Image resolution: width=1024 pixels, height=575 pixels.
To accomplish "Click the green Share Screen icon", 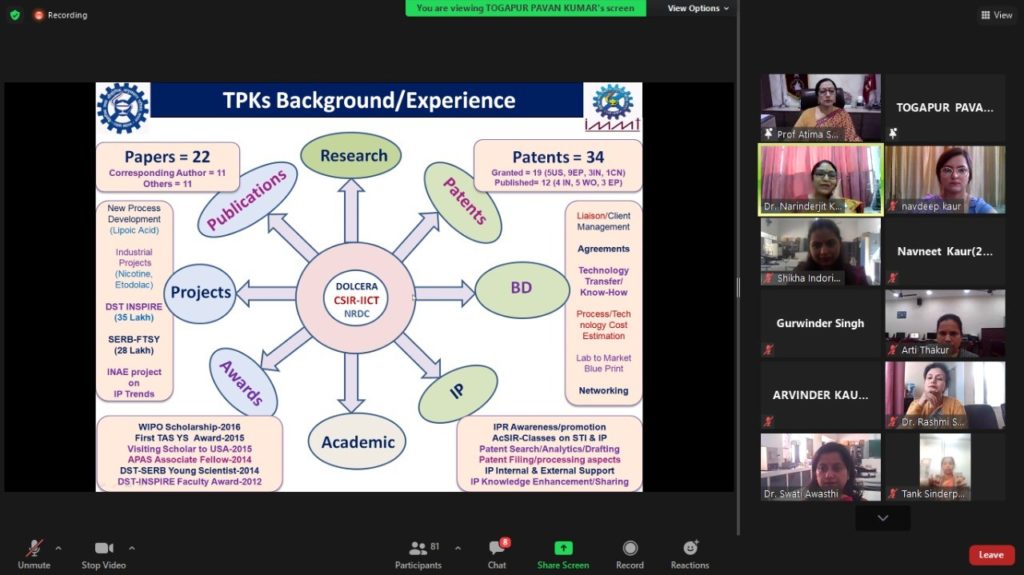I will point(563,554).
